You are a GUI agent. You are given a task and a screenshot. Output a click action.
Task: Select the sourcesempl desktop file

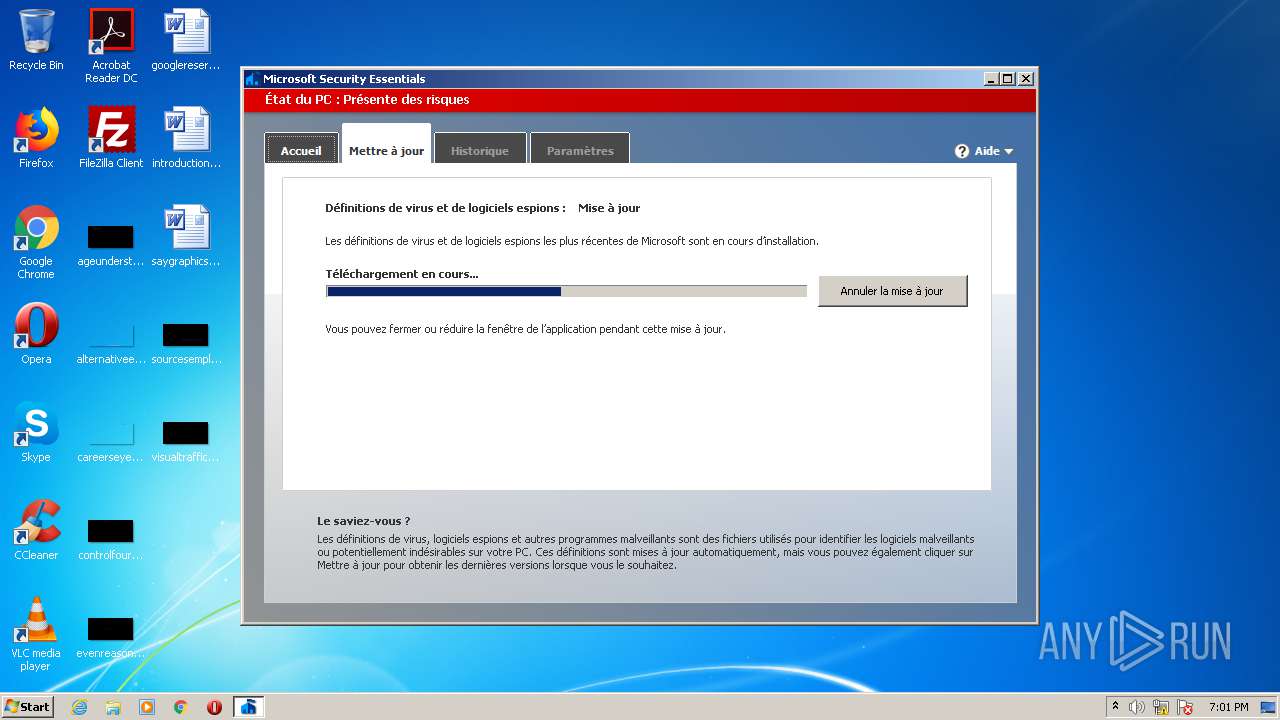tap(186, 344)
